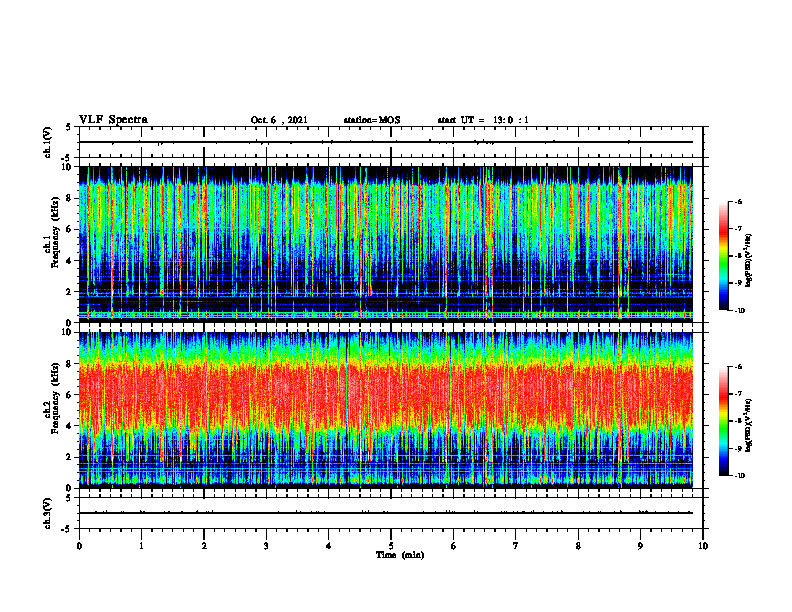The image size is (792, 612).
Task: Click the "3" tick on the time axis
Action: (x=266, y=546)
